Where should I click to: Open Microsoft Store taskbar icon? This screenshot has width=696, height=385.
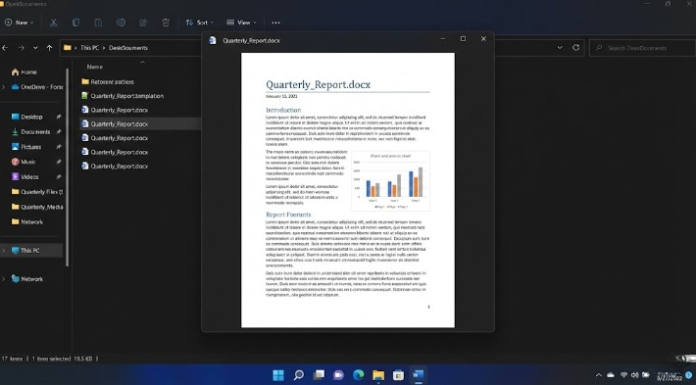tap(399, 375)
